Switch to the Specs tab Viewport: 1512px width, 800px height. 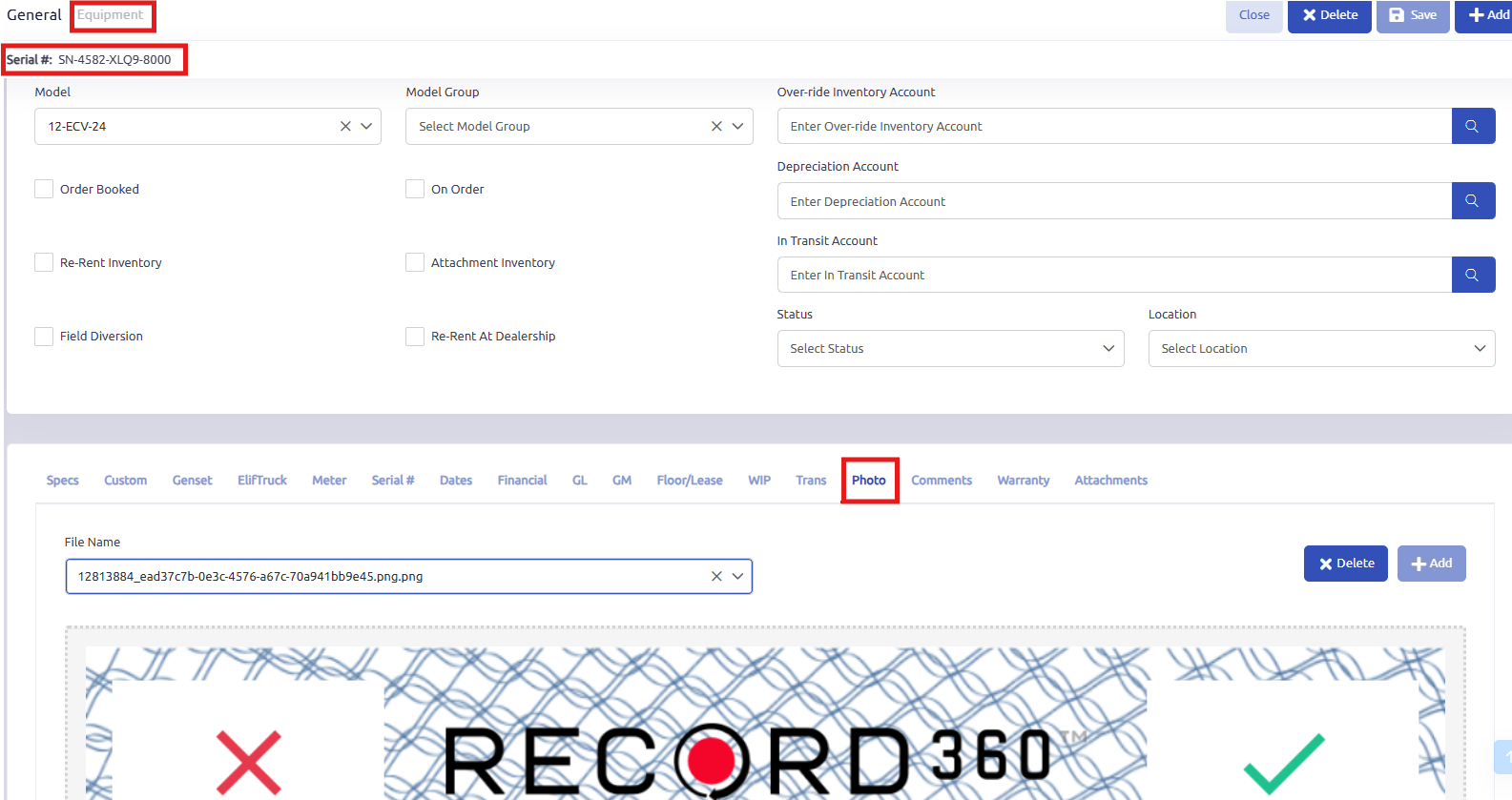[x=63, y=481]
